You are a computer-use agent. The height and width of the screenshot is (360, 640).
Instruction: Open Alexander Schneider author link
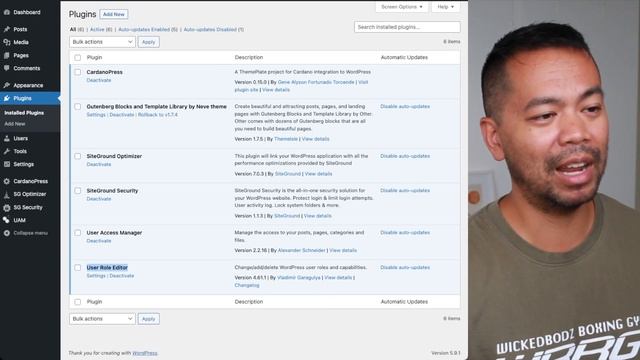(x=302, y=251)
